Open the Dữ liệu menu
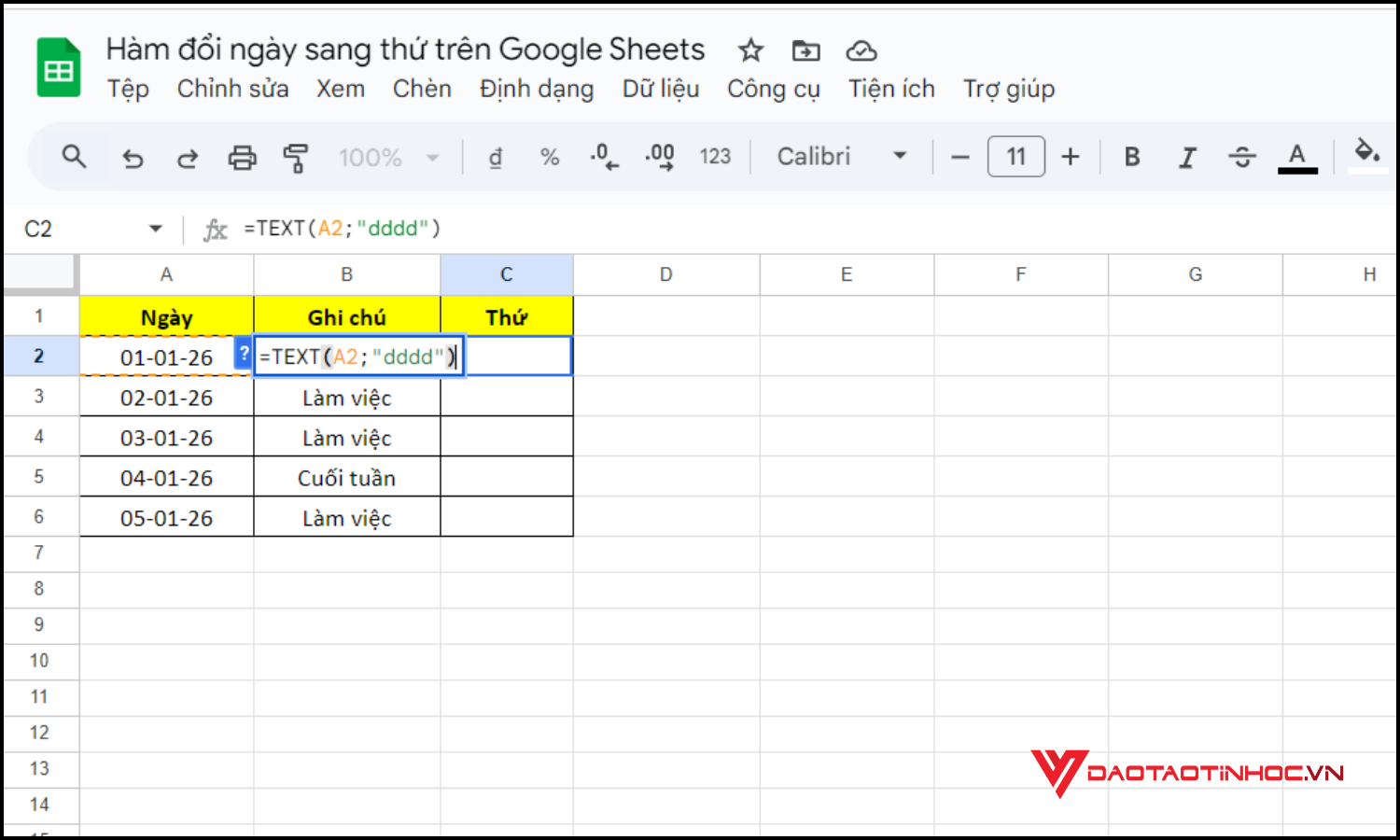Viewport: 1400px width, 840px height. coord(661,89)
